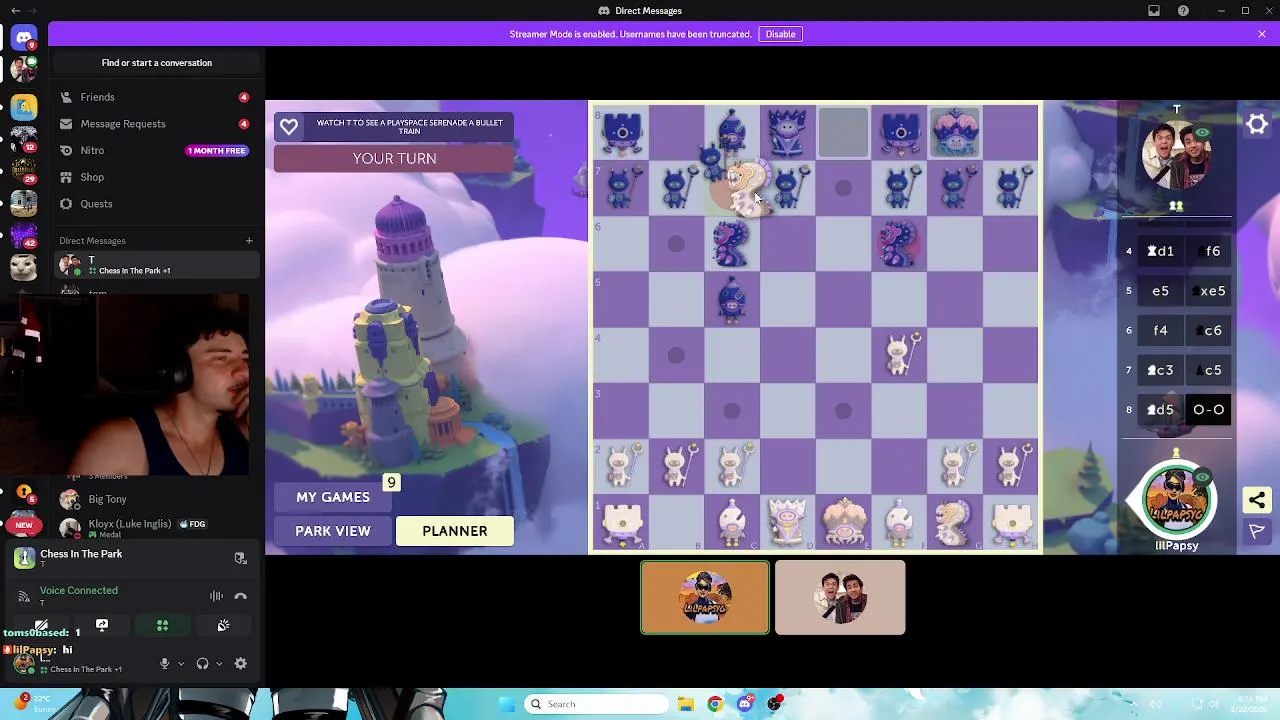Select white knight on g1
This screenshot has width=1280, height=720.
click(x=955, y=520)
